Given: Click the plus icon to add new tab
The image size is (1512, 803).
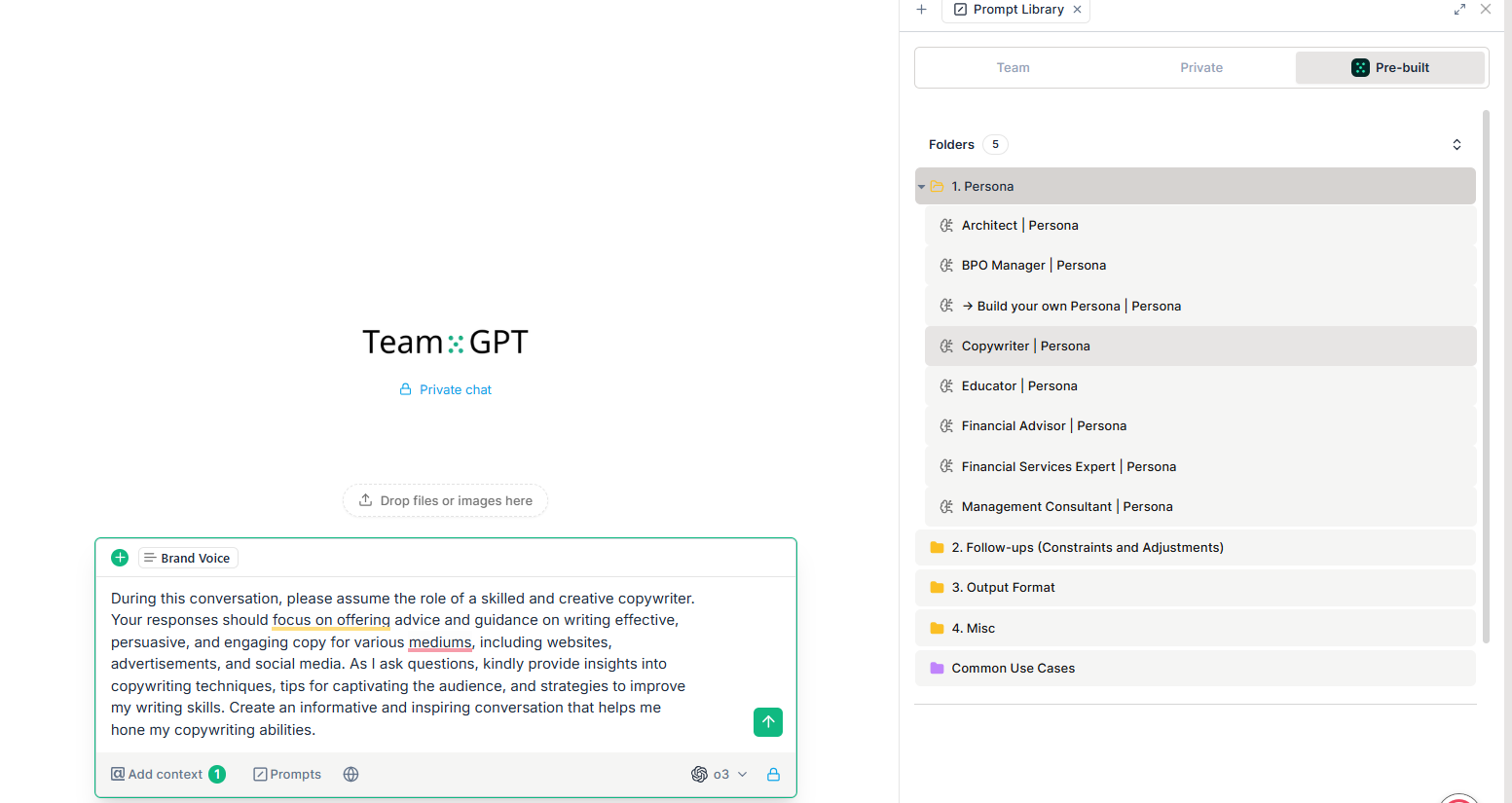Looking at the screenshot, I should pyautogui.click(x=921, y=10).
